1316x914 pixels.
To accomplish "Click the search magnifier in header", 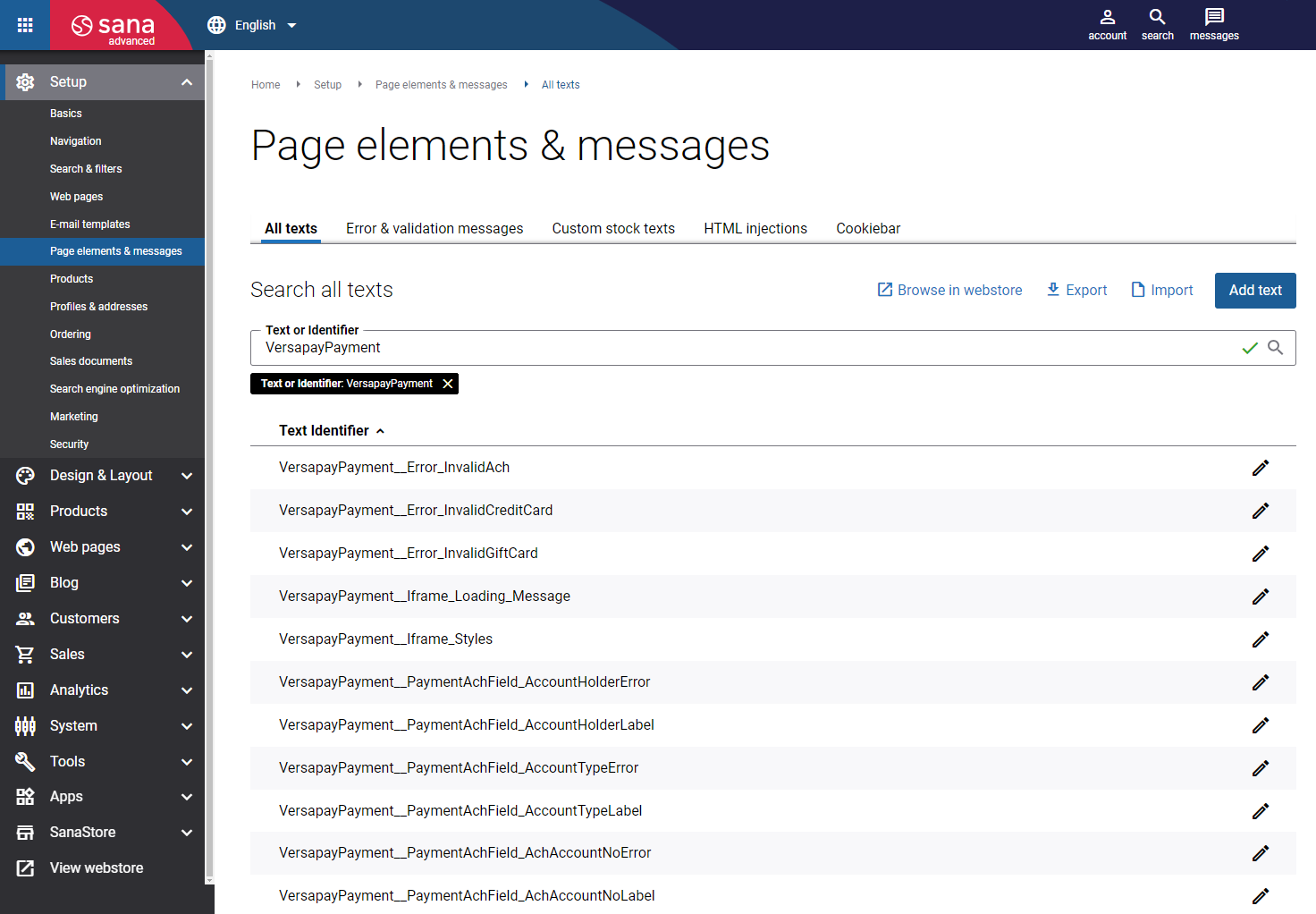I will tap(1158, 25).
